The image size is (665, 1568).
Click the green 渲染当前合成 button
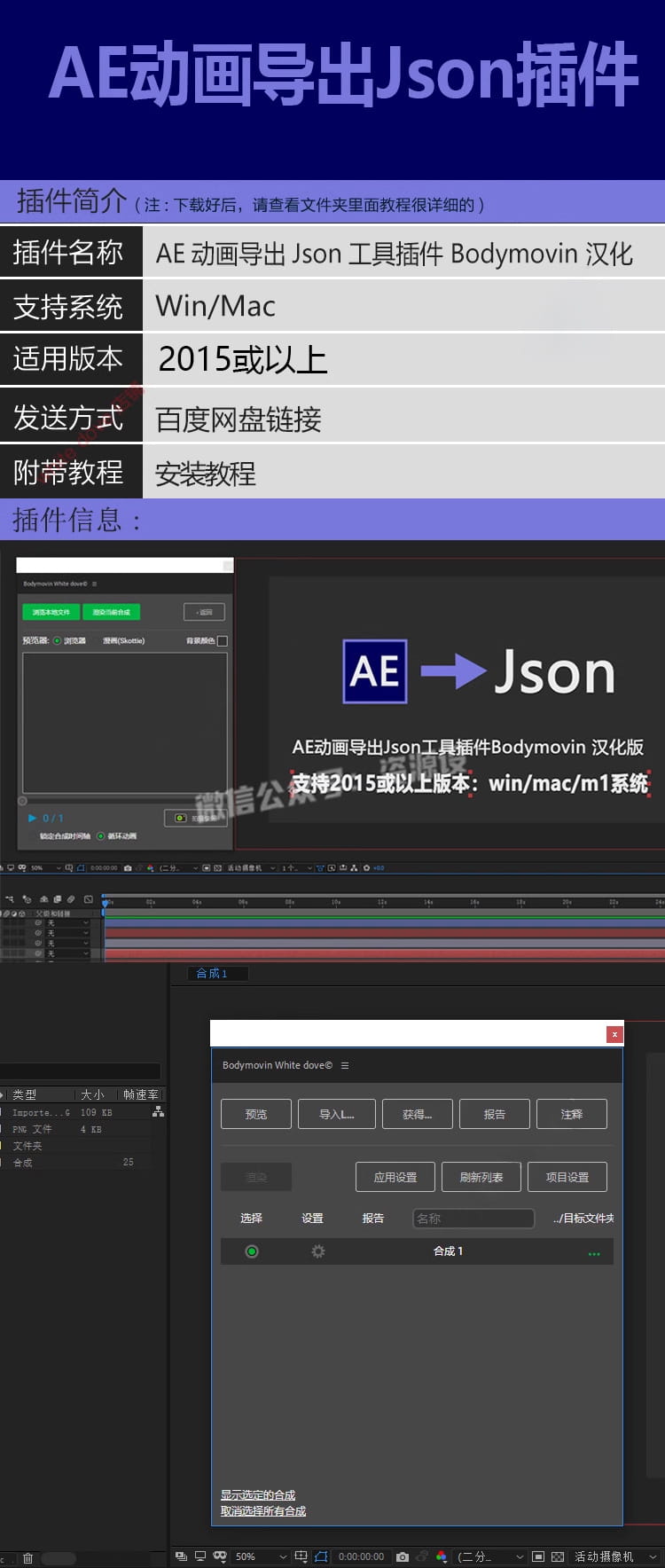point(112,612)
